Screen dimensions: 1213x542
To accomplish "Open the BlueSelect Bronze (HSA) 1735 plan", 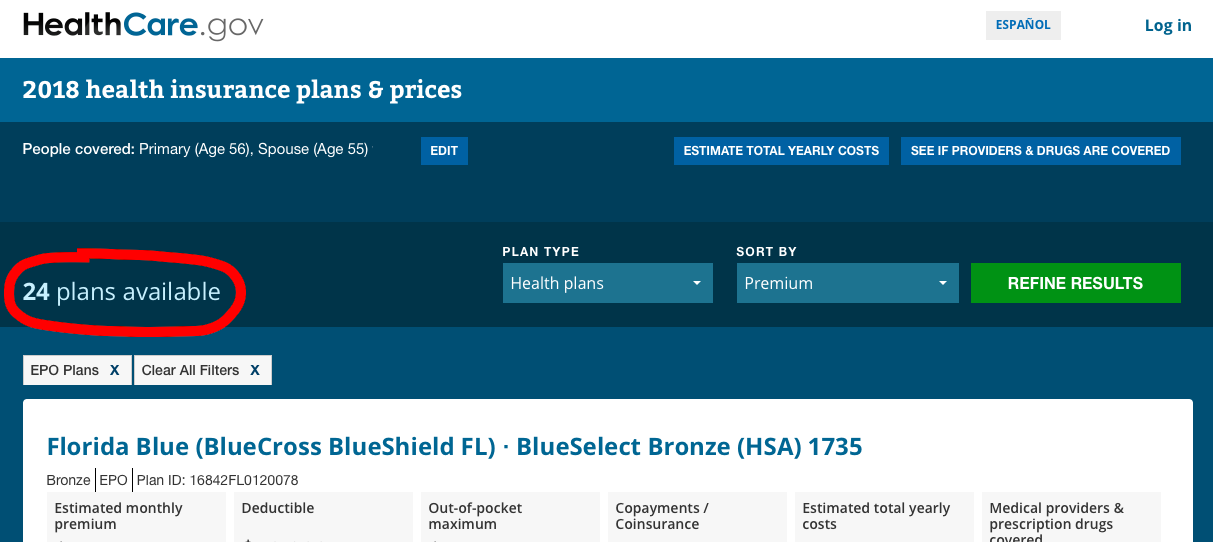I will (454, 446).
